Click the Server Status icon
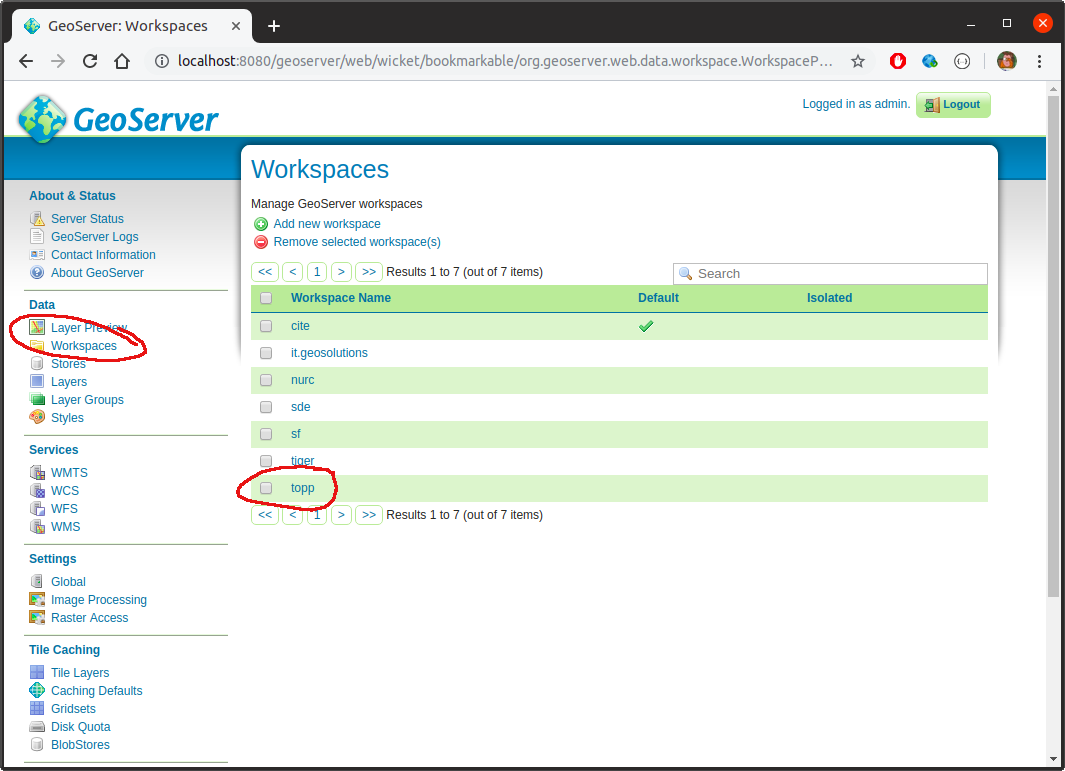The height and width of the screenshot is (771, 1065). click(37, 219)
